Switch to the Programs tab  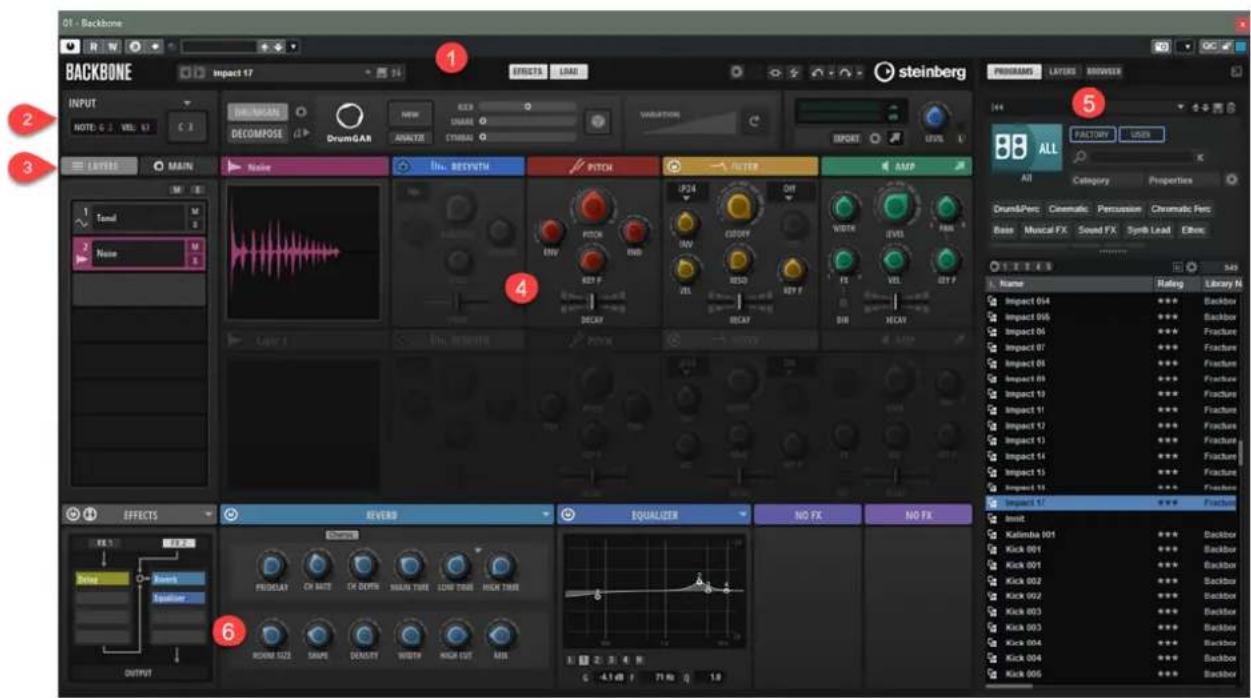coord(1013,72)
